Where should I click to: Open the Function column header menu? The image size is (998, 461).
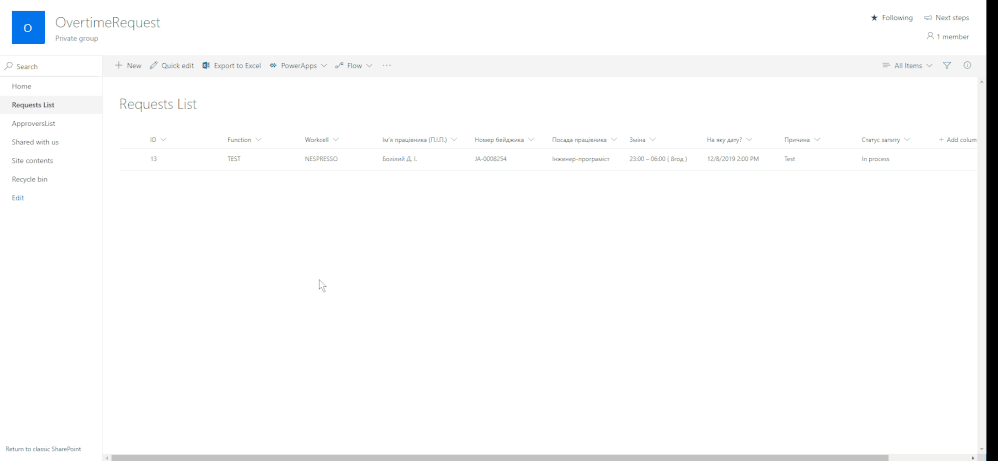[x=244, y=139]
